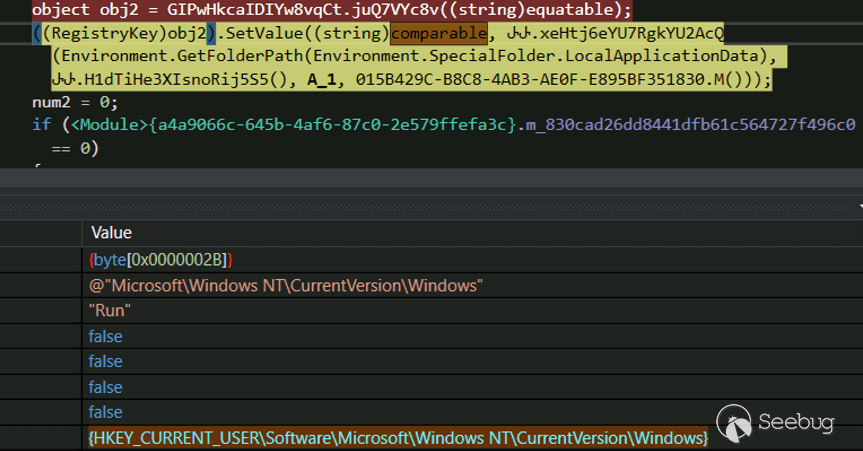This screenshot has width=863, height=451.
Task: Click the 'num2 = 0;' code line
Action: pos(75,102)
